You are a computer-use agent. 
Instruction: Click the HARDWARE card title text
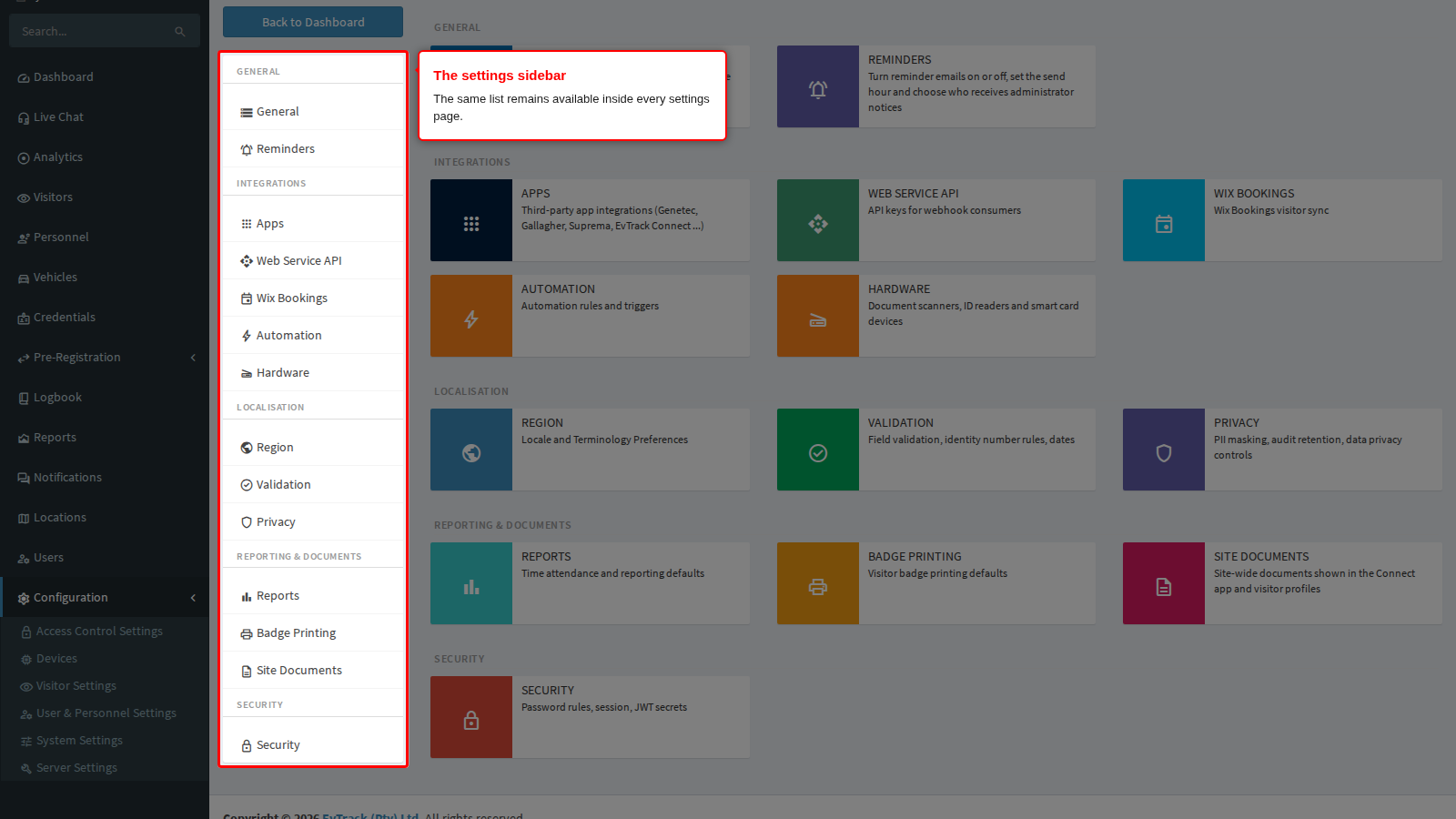899,288
